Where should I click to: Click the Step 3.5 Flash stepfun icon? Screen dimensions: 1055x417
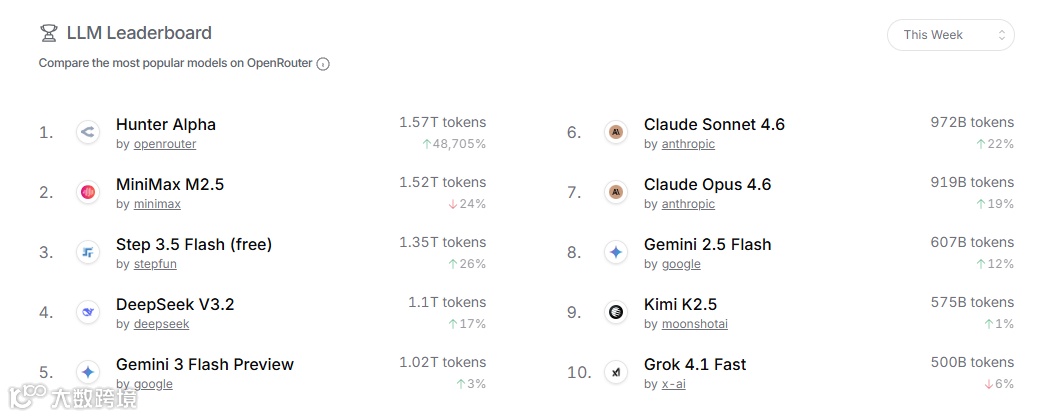click(87, 252)
